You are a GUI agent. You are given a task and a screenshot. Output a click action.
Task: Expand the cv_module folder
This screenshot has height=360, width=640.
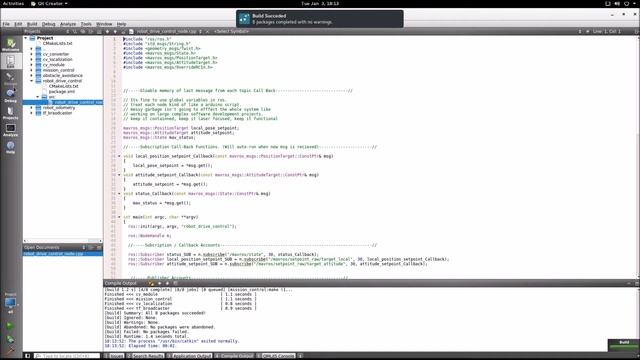pos(31,64)
